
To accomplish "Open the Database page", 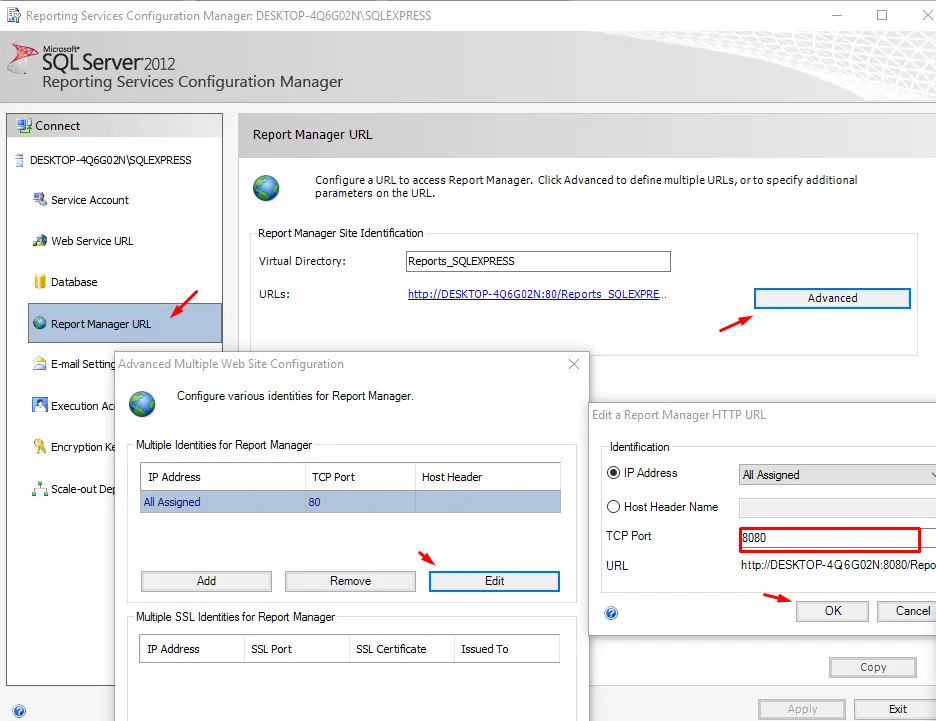I will click(x=74, y=282).
